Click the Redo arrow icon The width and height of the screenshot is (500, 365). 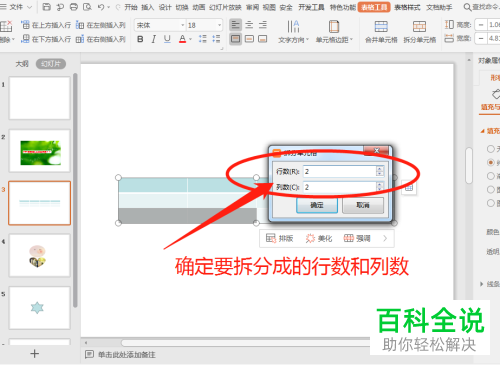click(x=118, y=7)
